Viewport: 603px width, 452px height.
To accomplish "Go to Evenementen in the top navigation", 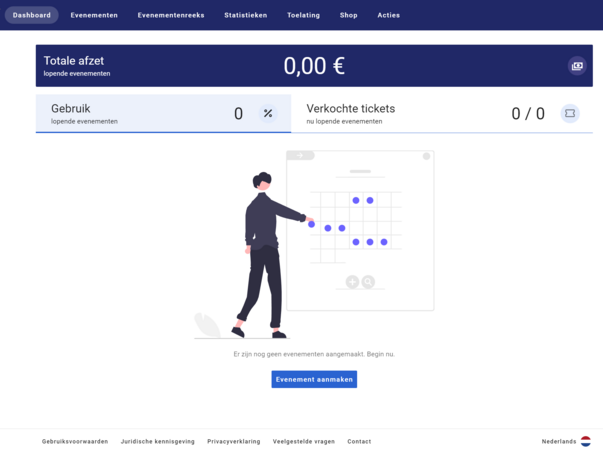I will point(94,15).
